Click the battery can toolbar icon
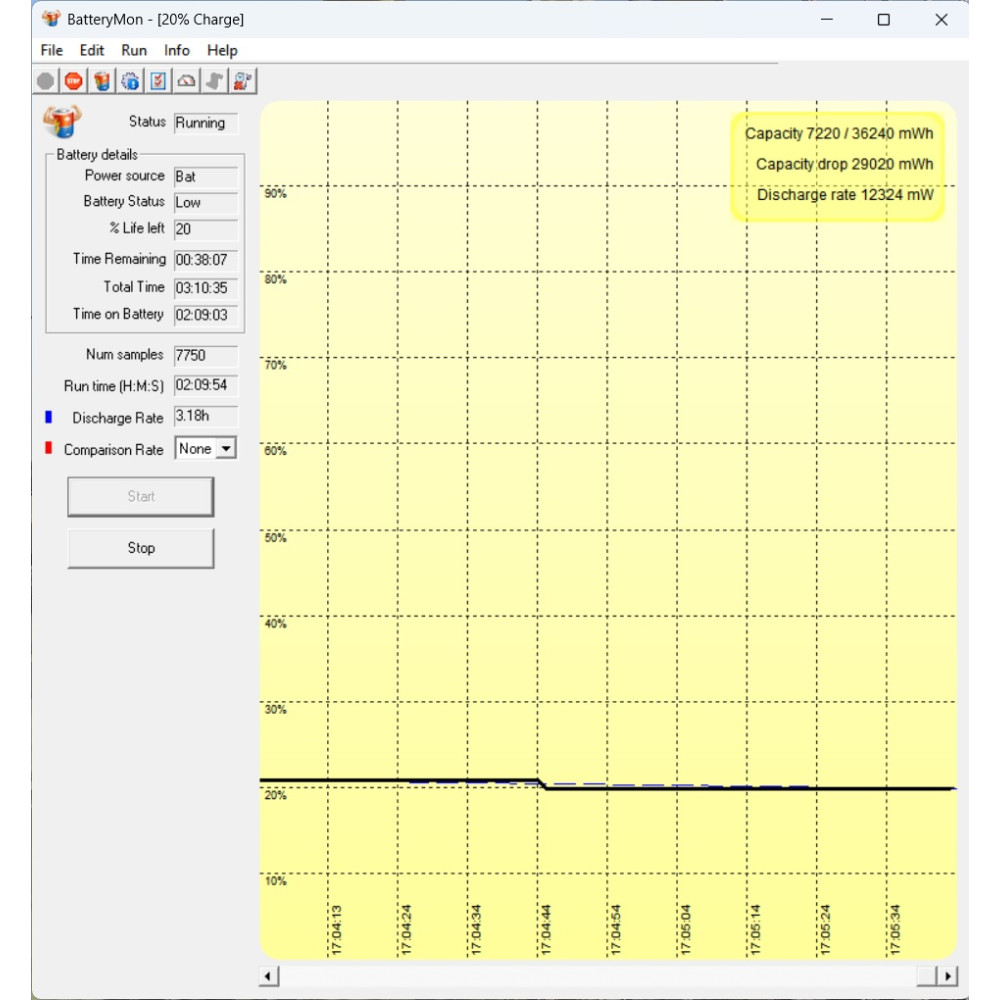 click(x=102, y=81)
